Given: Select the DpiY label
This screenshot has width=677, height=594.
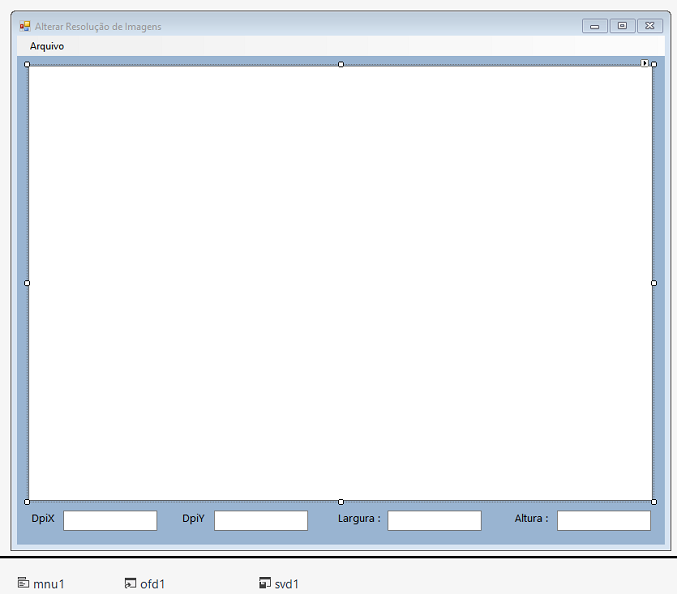Looking at the screenshot, I should [193, 518].
